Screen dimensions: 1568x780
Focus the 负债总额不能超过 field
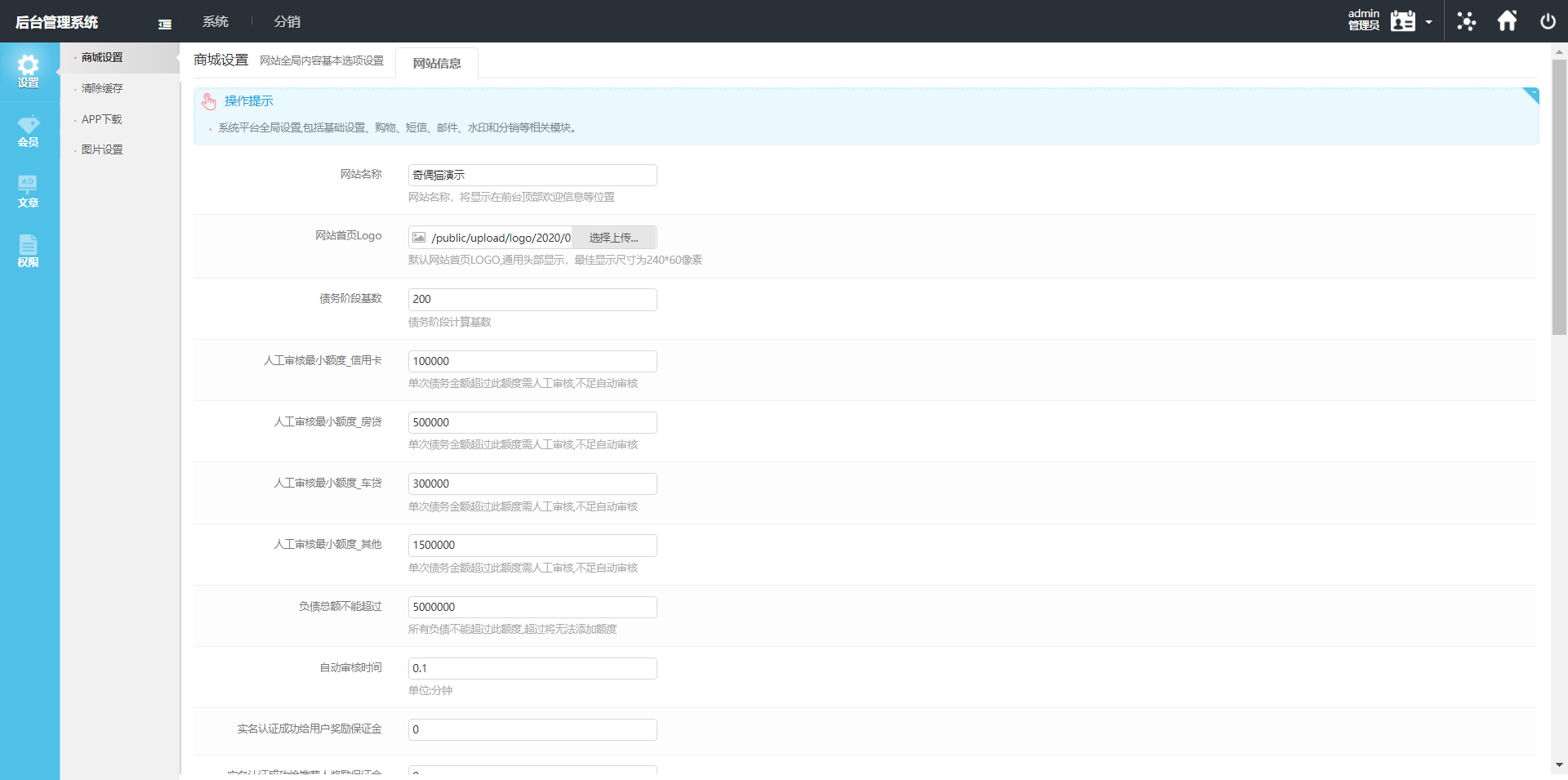tap(532, 607)
